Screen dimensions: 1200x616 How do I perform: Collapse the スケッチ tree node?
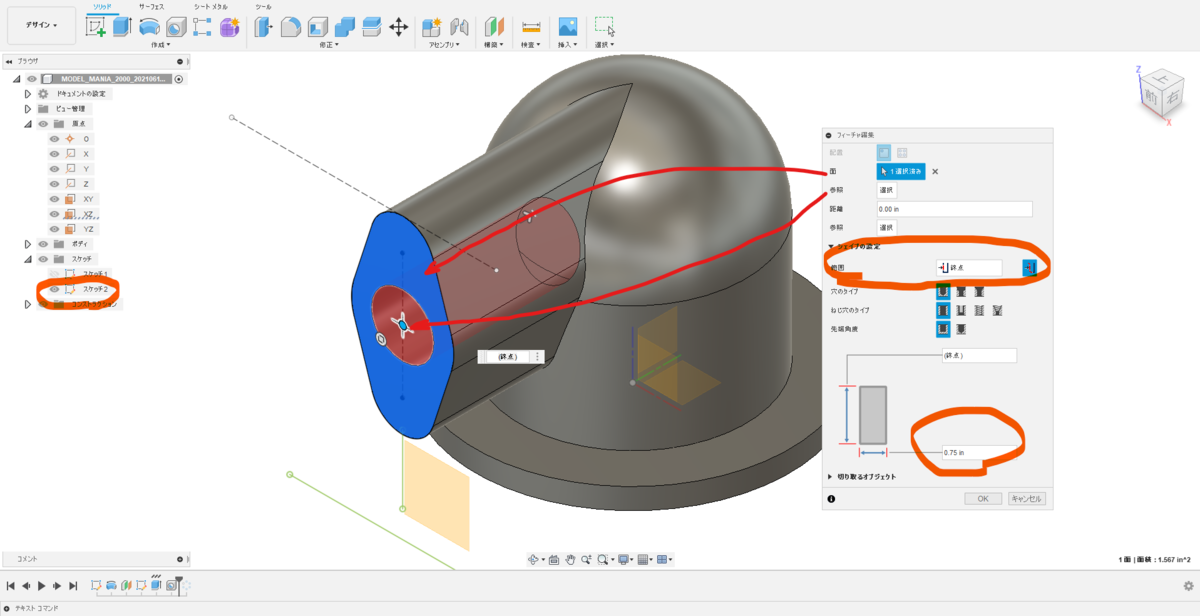(x=28, y=259)
